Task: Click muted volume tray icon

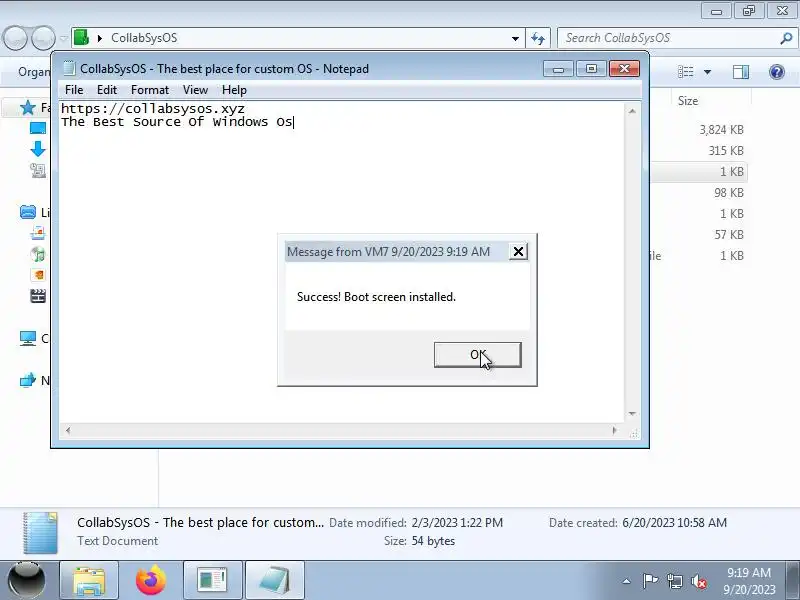Action: tap(699, 581)
